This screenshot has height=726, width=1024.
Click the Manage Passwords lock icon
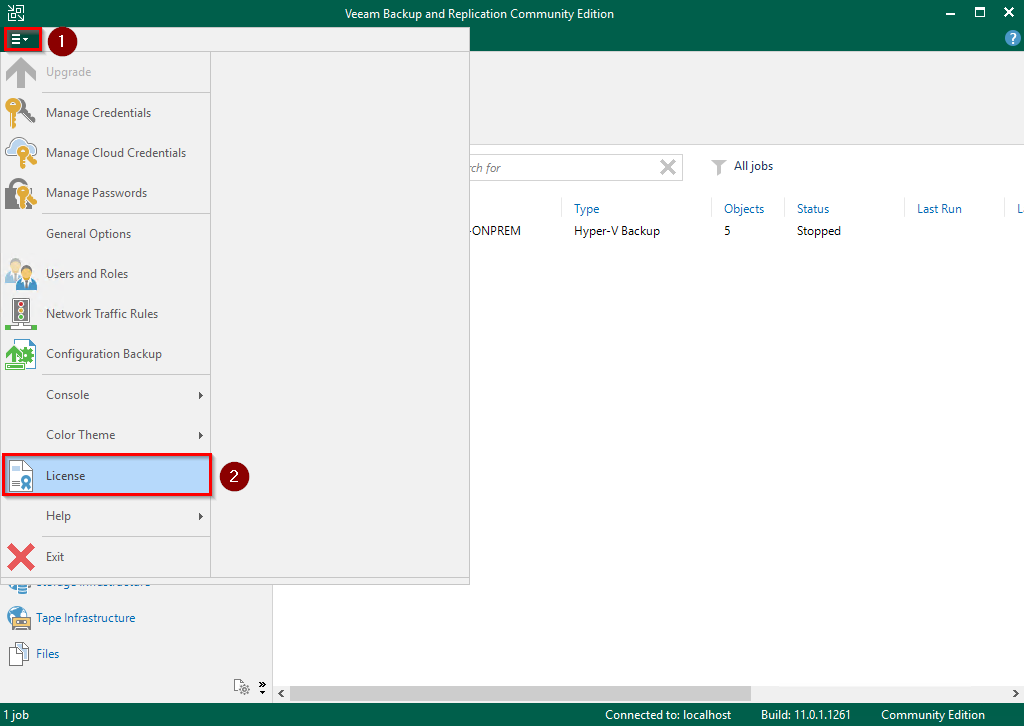coord(21,193)
